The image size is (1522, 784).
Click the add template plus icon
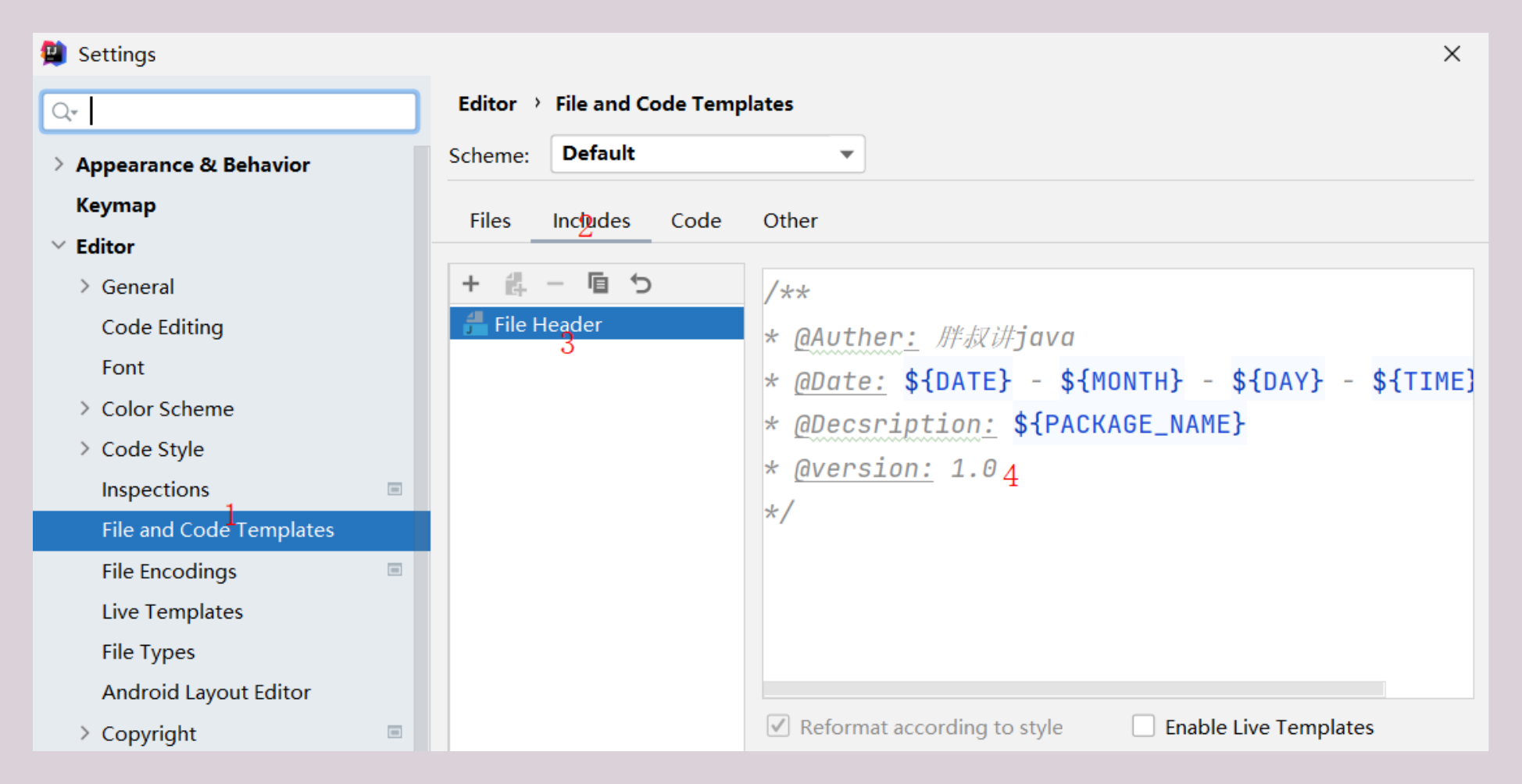470,283
